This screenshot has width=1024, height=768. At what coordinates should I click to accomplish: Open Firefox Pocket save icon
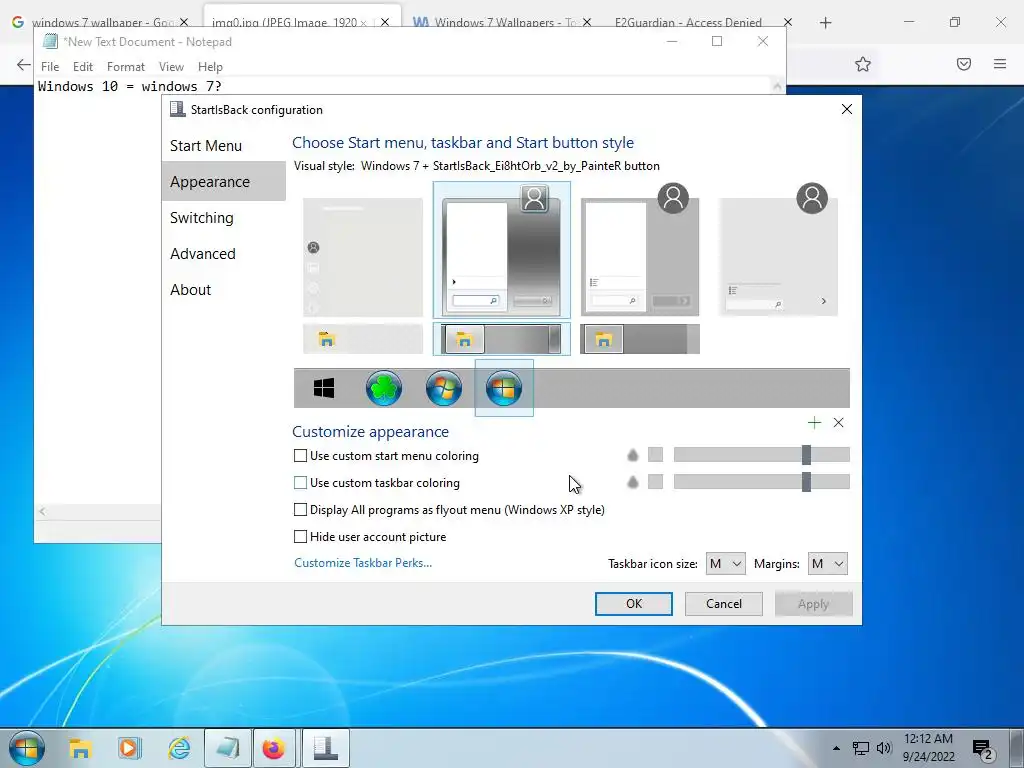pos(964,64)
